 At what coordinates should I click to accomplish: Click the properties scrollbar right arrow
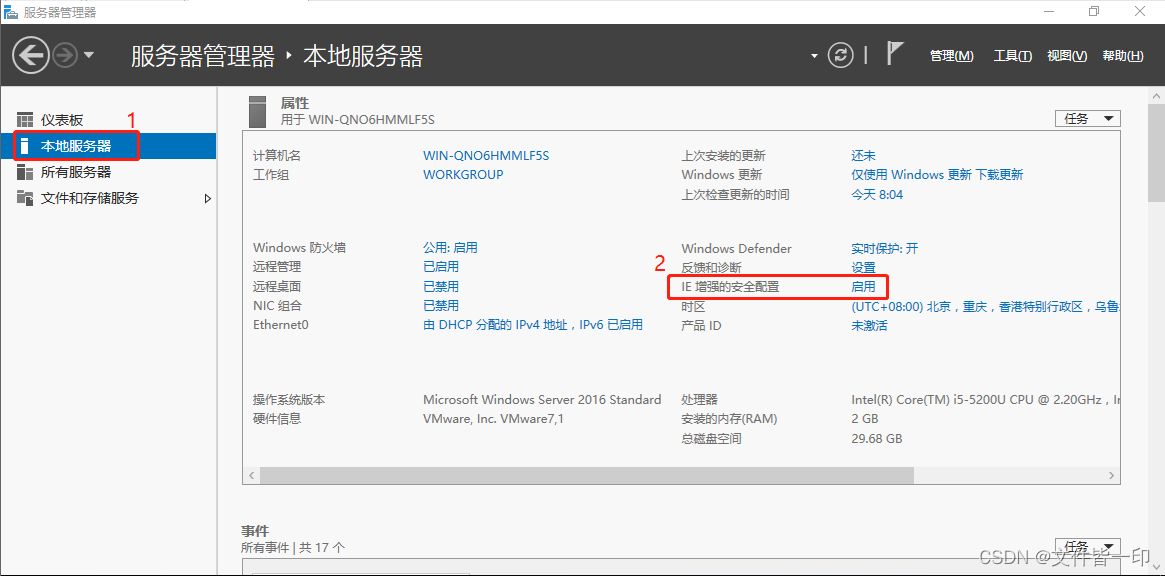[1112, 475]
